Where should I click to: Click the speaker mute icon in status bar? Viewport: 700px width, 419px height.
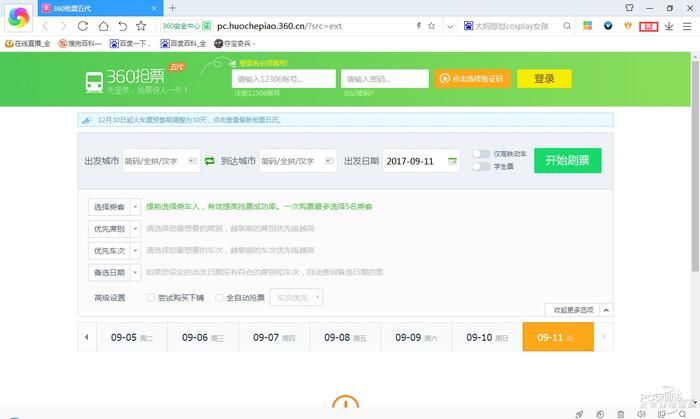tap(641, 415)
